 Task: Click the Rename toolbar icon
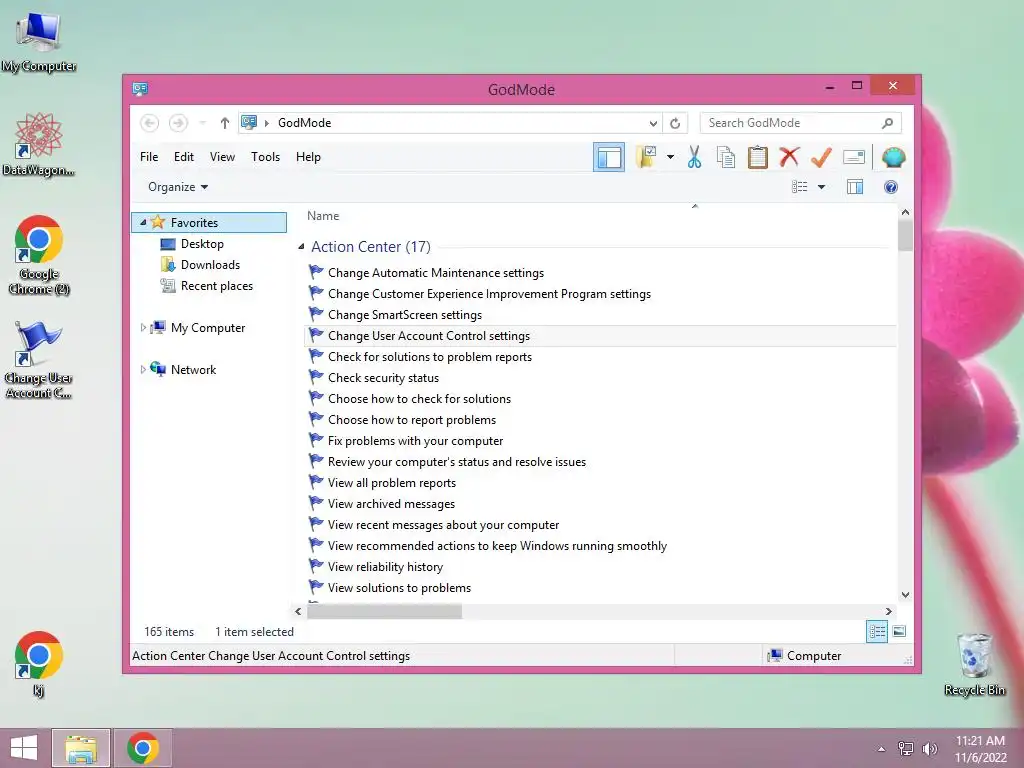pyautogui.click(x=854, y=157)
